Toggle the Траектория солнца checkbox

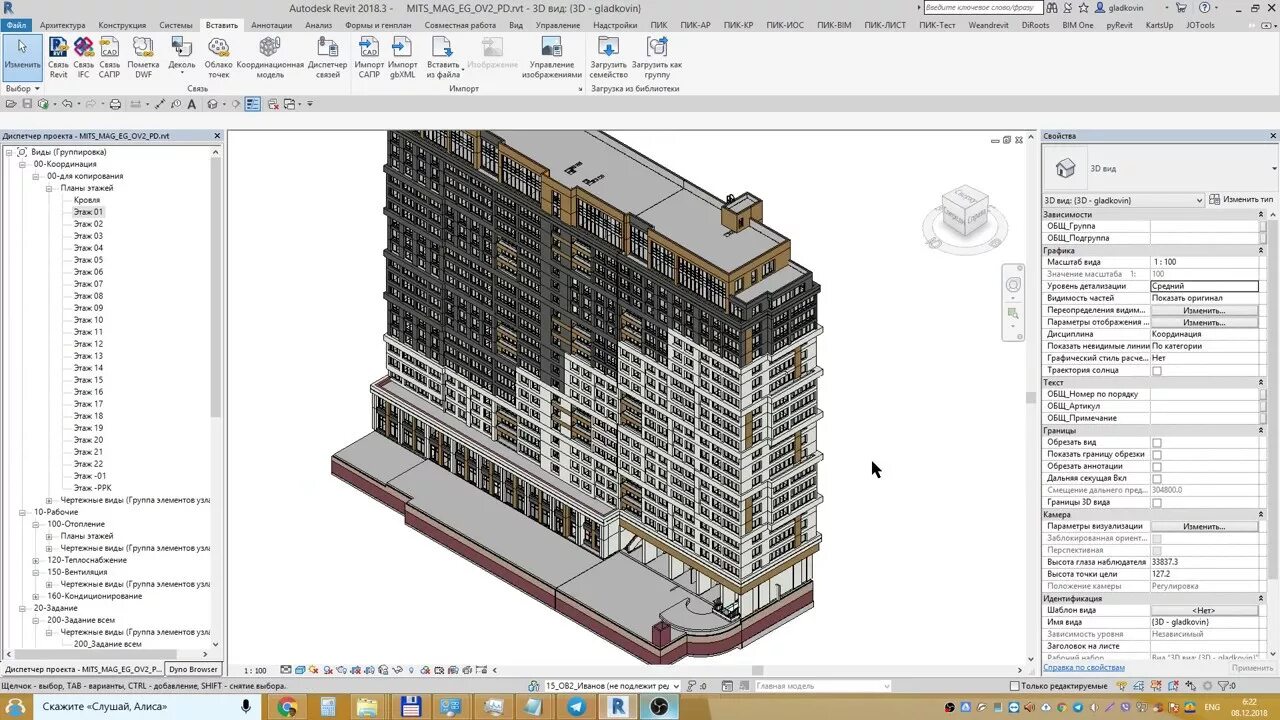(x=1157, y=370)
